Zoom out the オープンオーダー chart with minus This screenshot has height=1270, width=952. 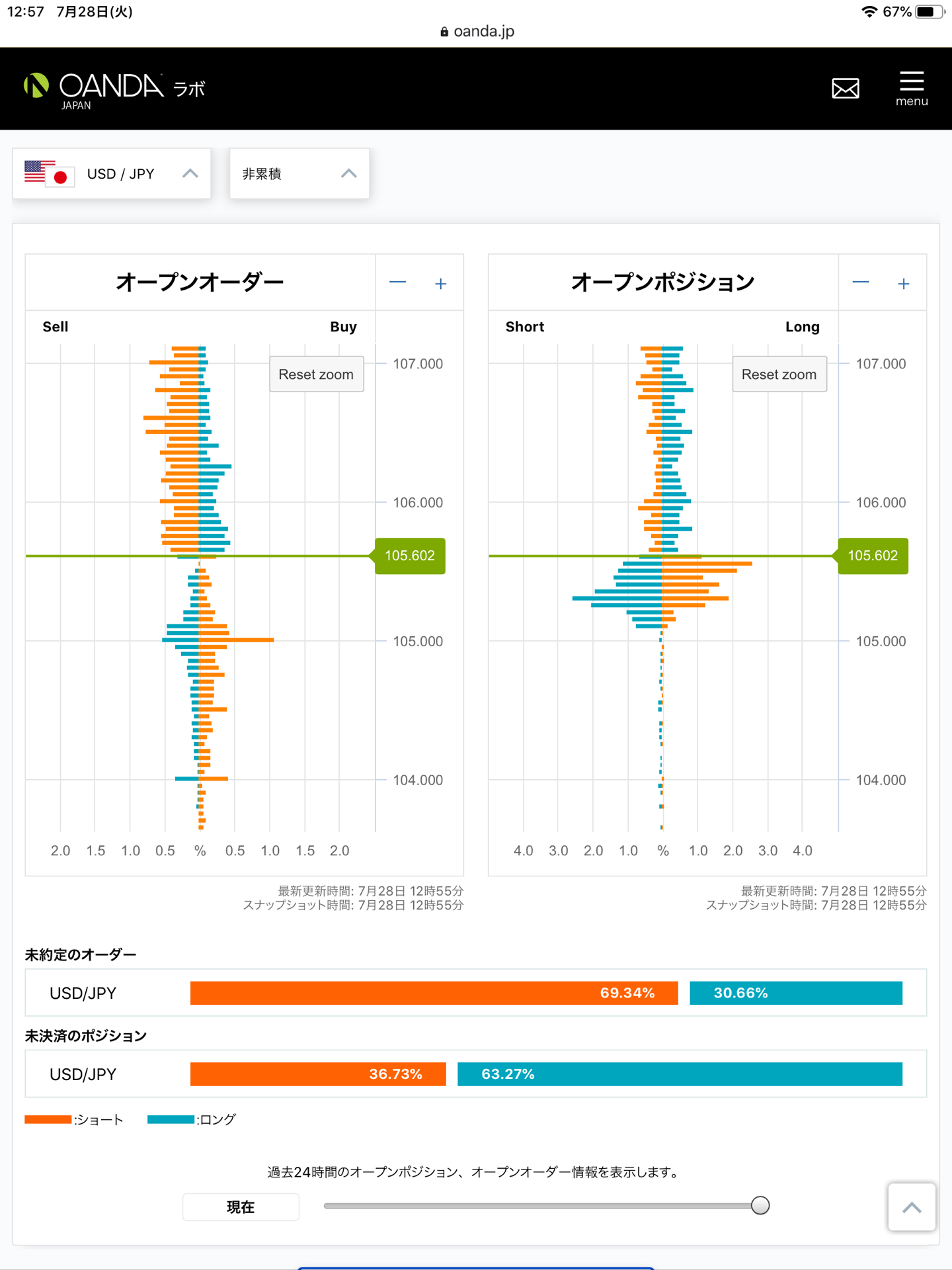[x=397, y=283]
